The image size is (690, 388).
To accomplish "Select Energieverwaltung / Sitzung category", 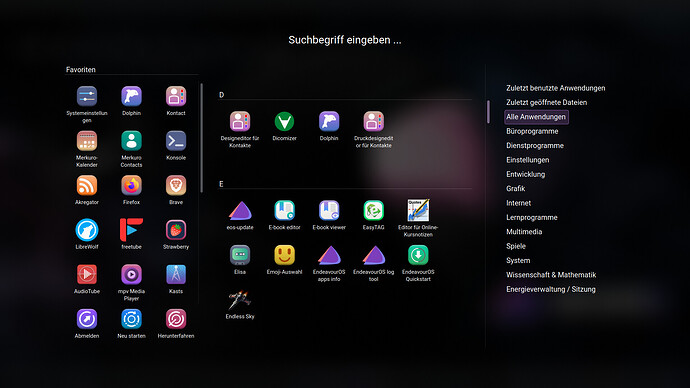I will tap(551, 289).
